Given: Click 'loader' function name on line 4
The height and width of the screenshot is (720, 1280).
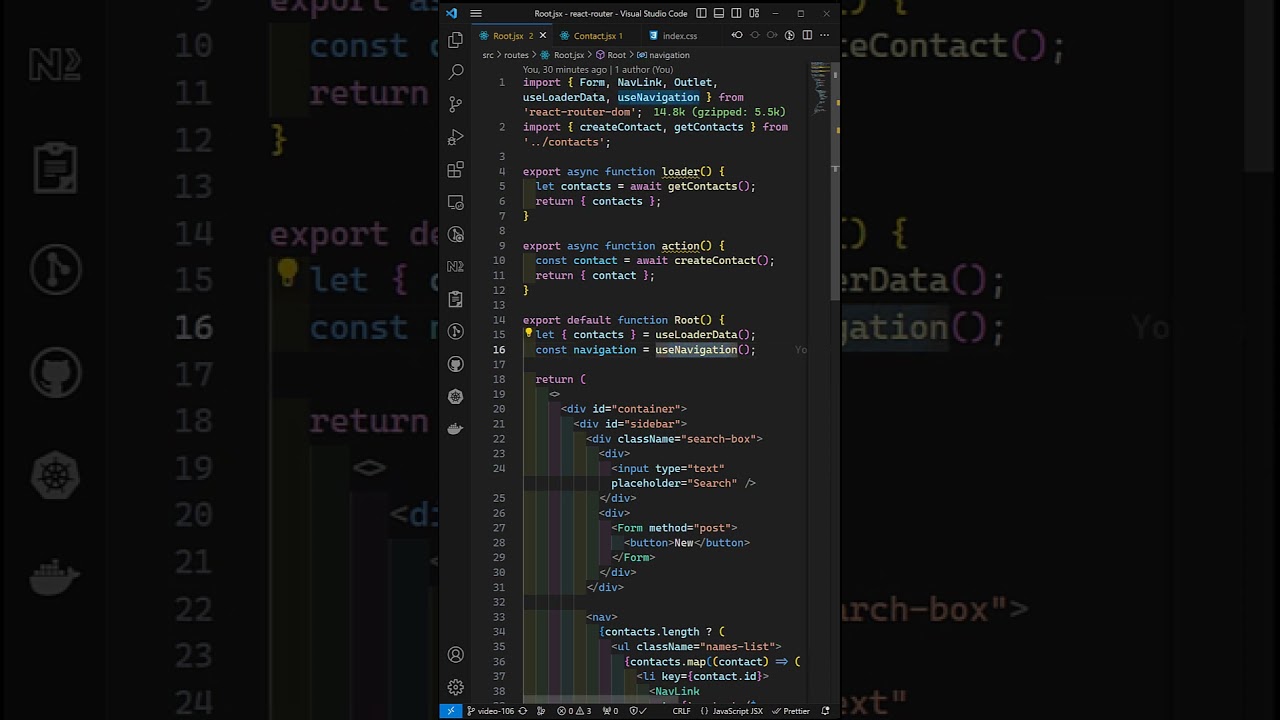Looking at the screenshot, I should coord(680,171).
